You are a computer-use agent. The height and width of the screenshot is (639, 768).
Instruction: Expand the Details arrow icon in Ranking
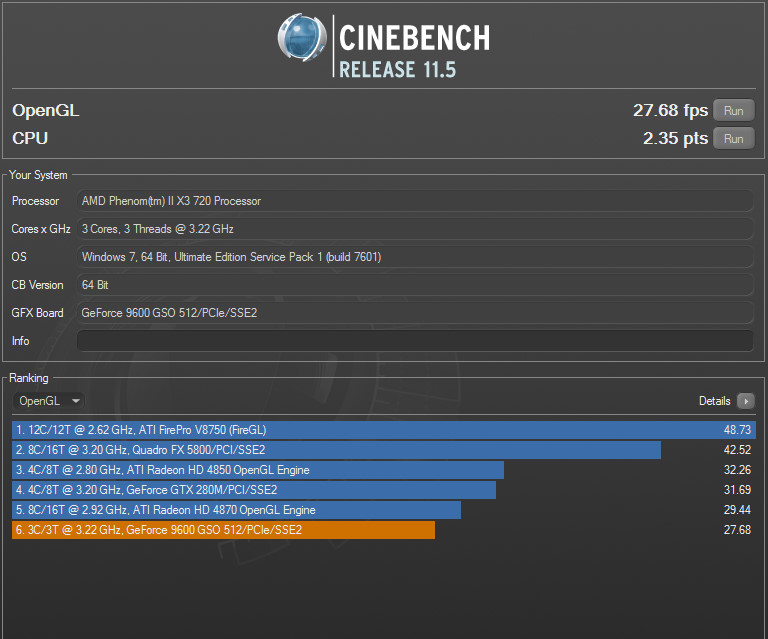pyautogui.click(x=745, y=401)
